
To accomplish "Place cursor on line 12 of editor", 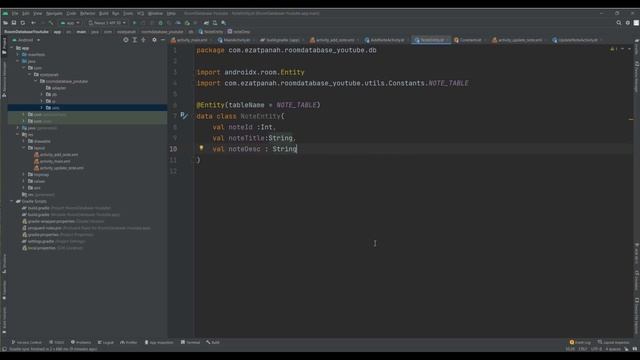I will 412,171.
